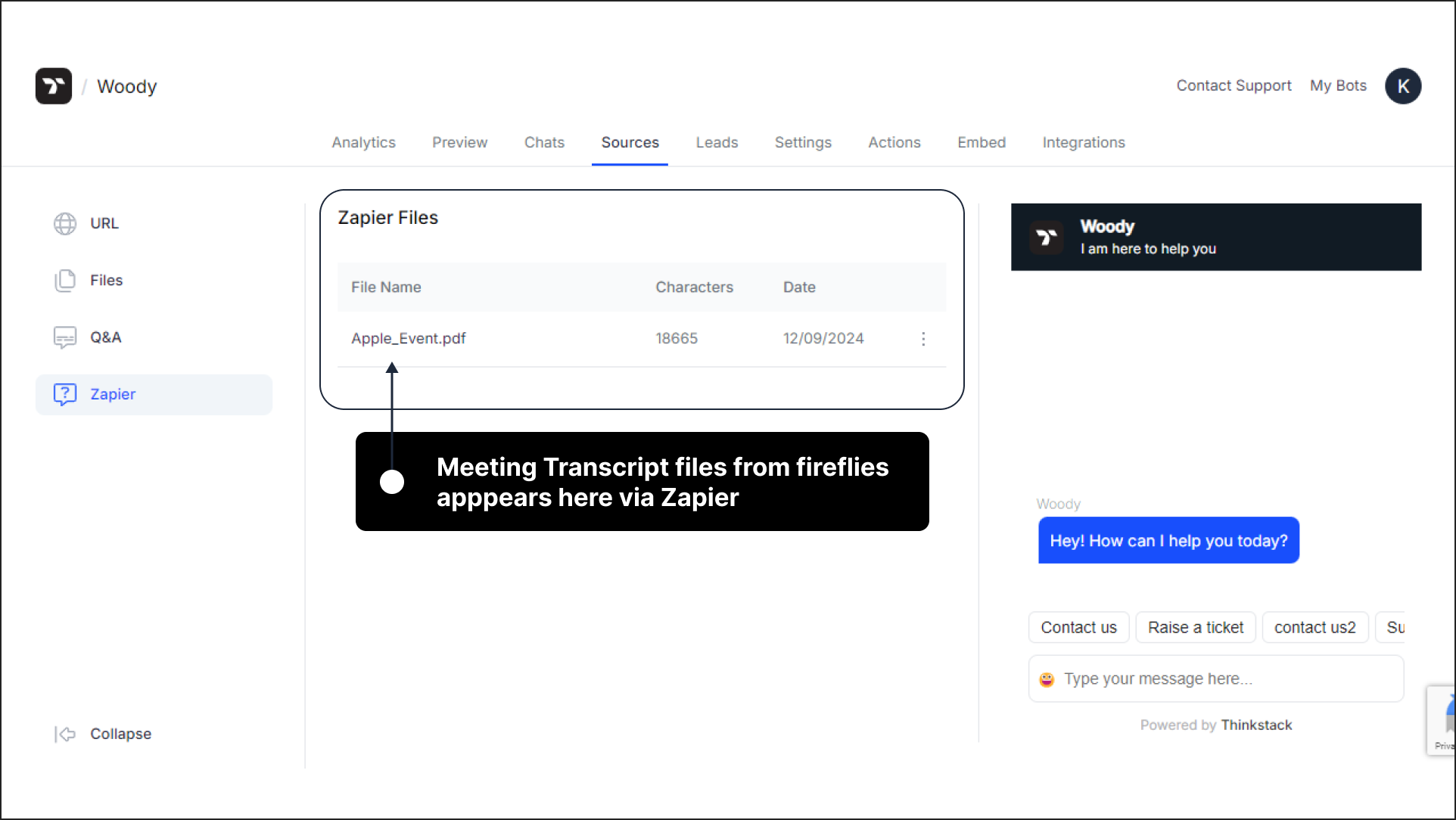Select the Sources tab

pyautogui.click(x=629, y=142)
